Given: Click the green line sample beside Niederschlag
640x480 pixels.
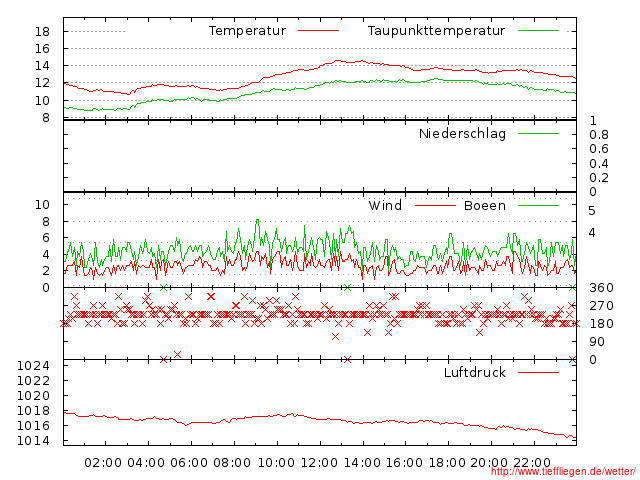Looking at the screenshot, I should click(x=538, y=133).
